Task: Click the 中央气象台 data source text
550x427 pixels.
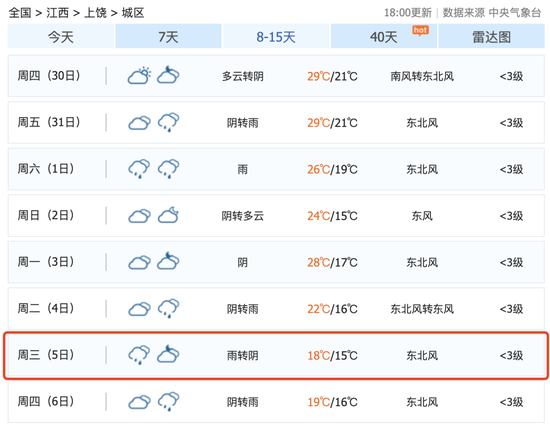Action: coord(515,13)
